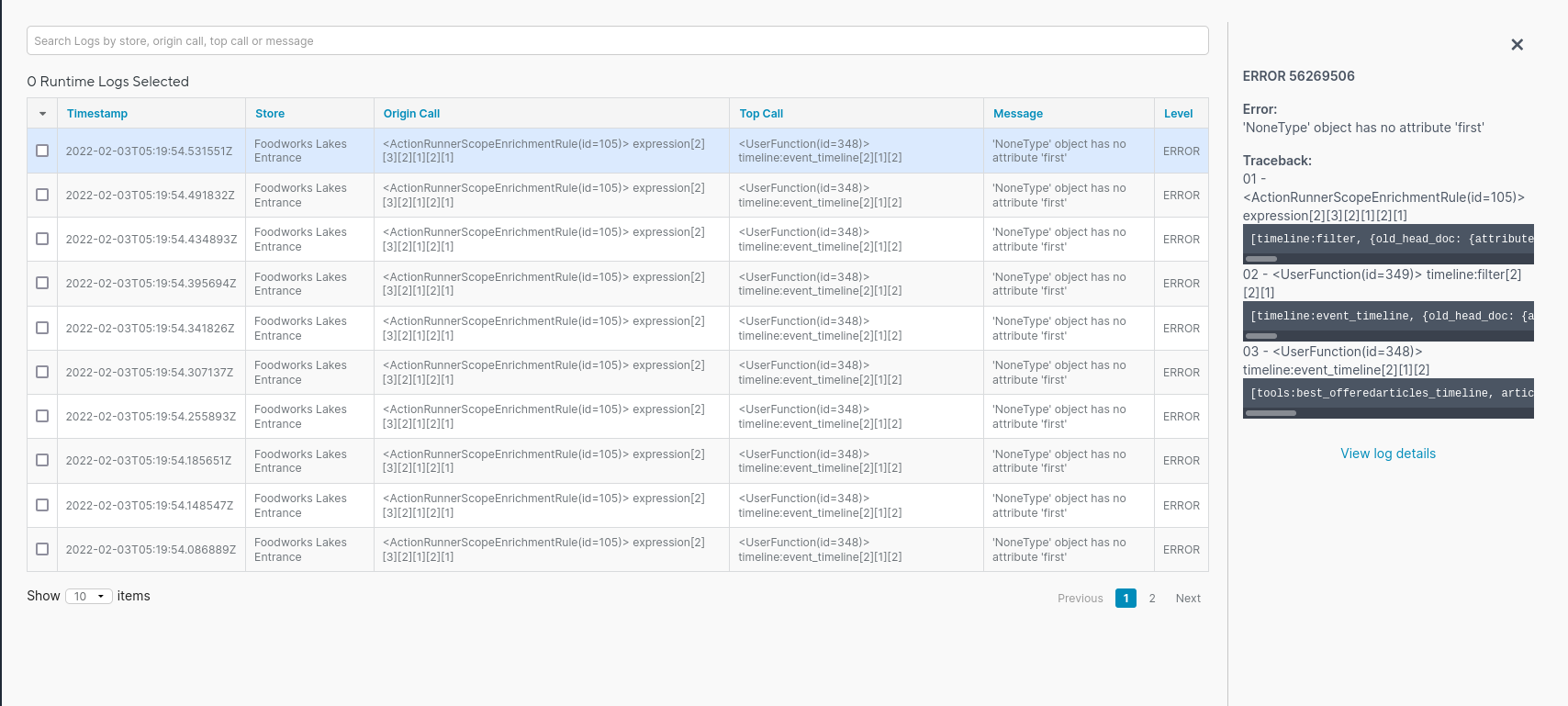Image resolution: width=1568 pixels, height=706 pixels.
Task: Jump to page 2 of the logs
Action: pyautogui.click(x=1152, y=599)
